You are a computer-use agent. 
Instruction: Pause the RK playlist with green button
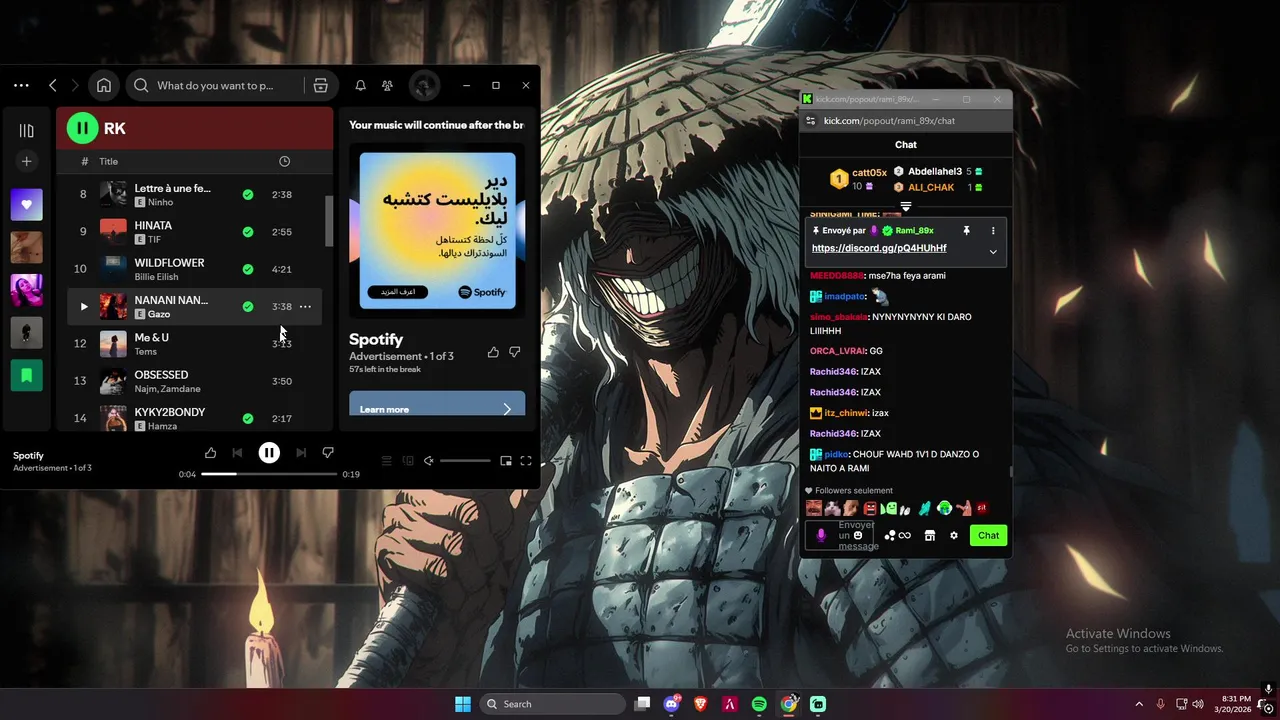point(82,128)
